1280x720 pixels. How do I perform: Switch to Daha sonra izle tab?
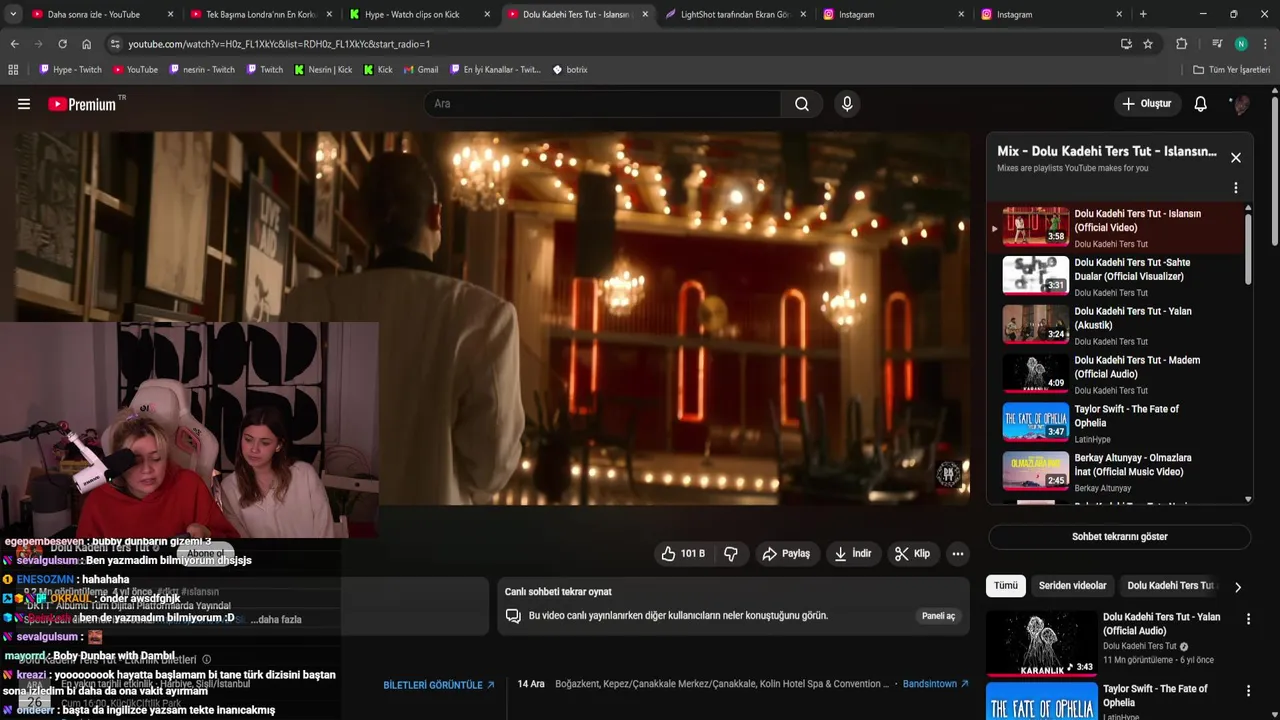pos(102,14)
